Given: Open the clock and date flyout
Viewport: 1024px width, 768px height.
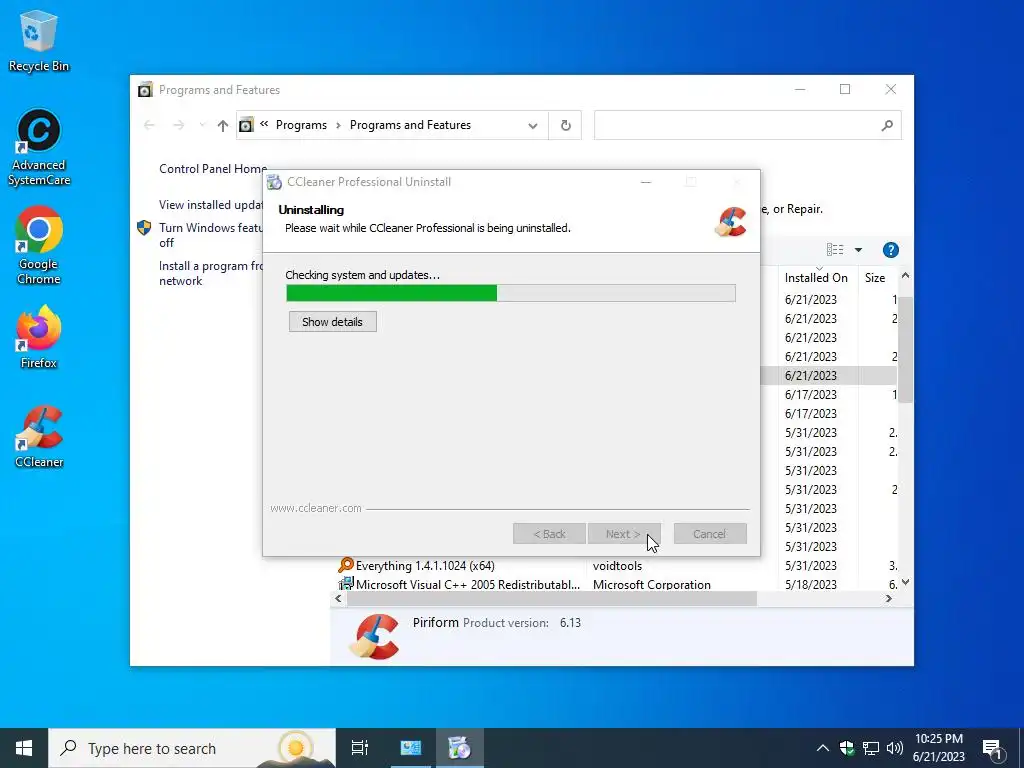Looking at the screenshot, I should [x=938, y=748].
